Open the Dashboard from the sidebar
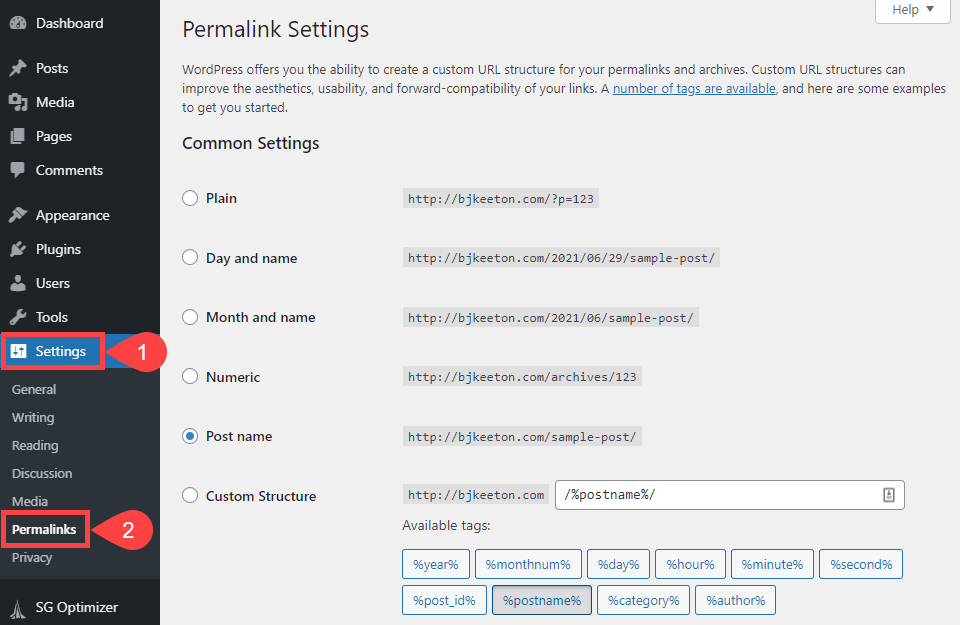 (x=20, y=22)
